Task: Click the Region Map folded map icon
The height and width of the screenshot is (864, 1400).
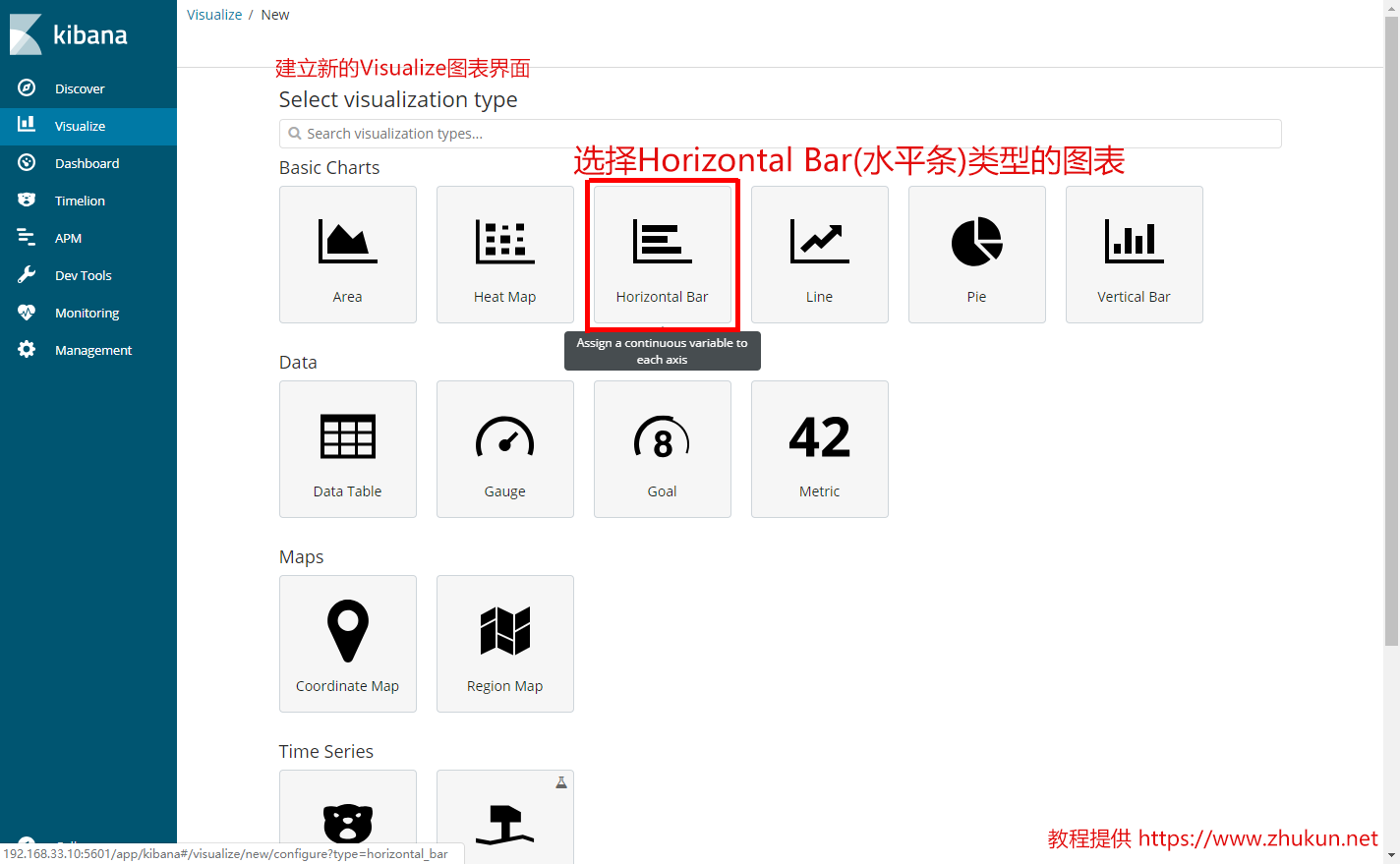Action: tap(505, 631)
